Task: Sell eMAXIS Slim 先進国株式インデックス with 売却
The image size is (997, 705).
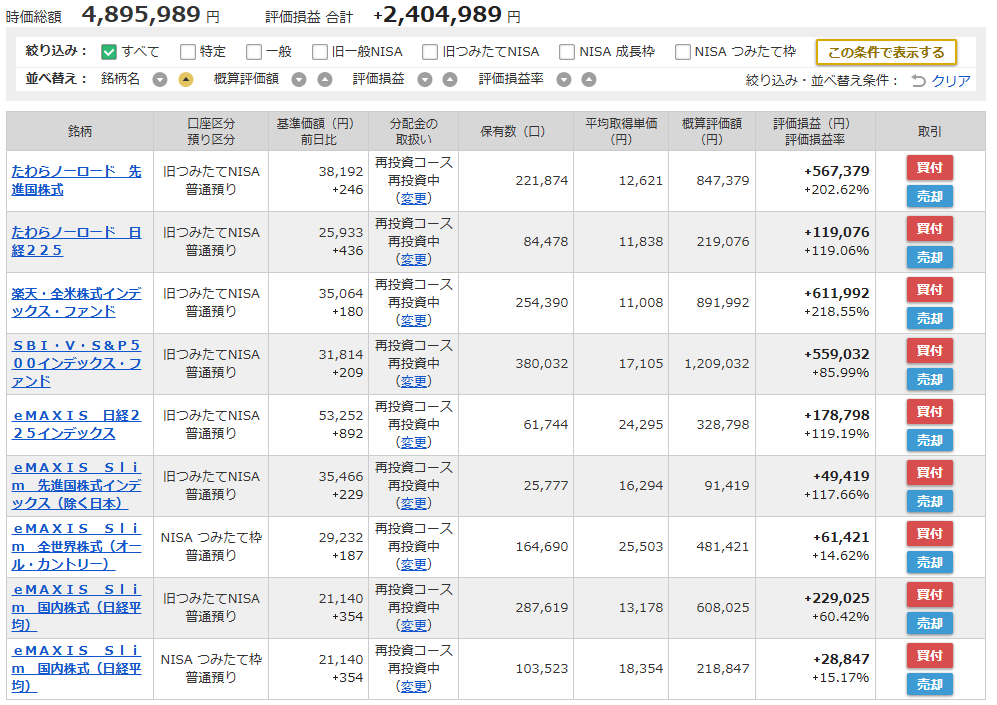Action: [x=930, y=502]
